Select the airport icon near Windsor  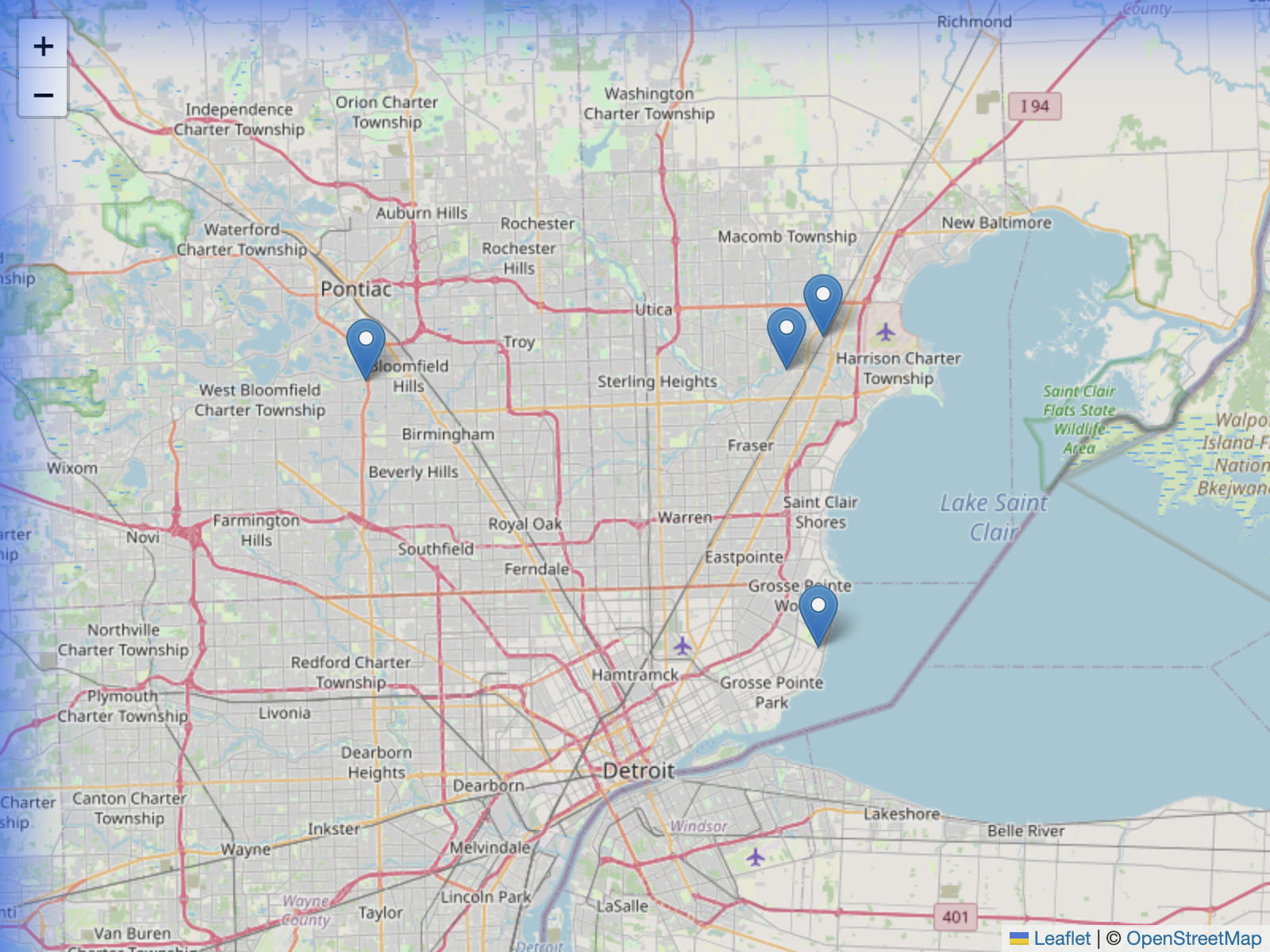coord(756,857)
